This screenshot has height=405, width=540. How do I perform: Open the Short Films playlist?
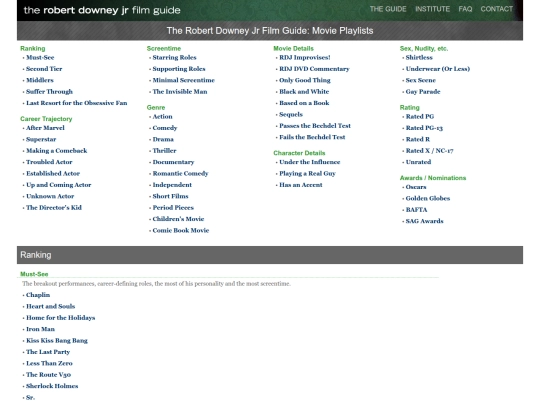pyautogui.click(x=170, y=196)
